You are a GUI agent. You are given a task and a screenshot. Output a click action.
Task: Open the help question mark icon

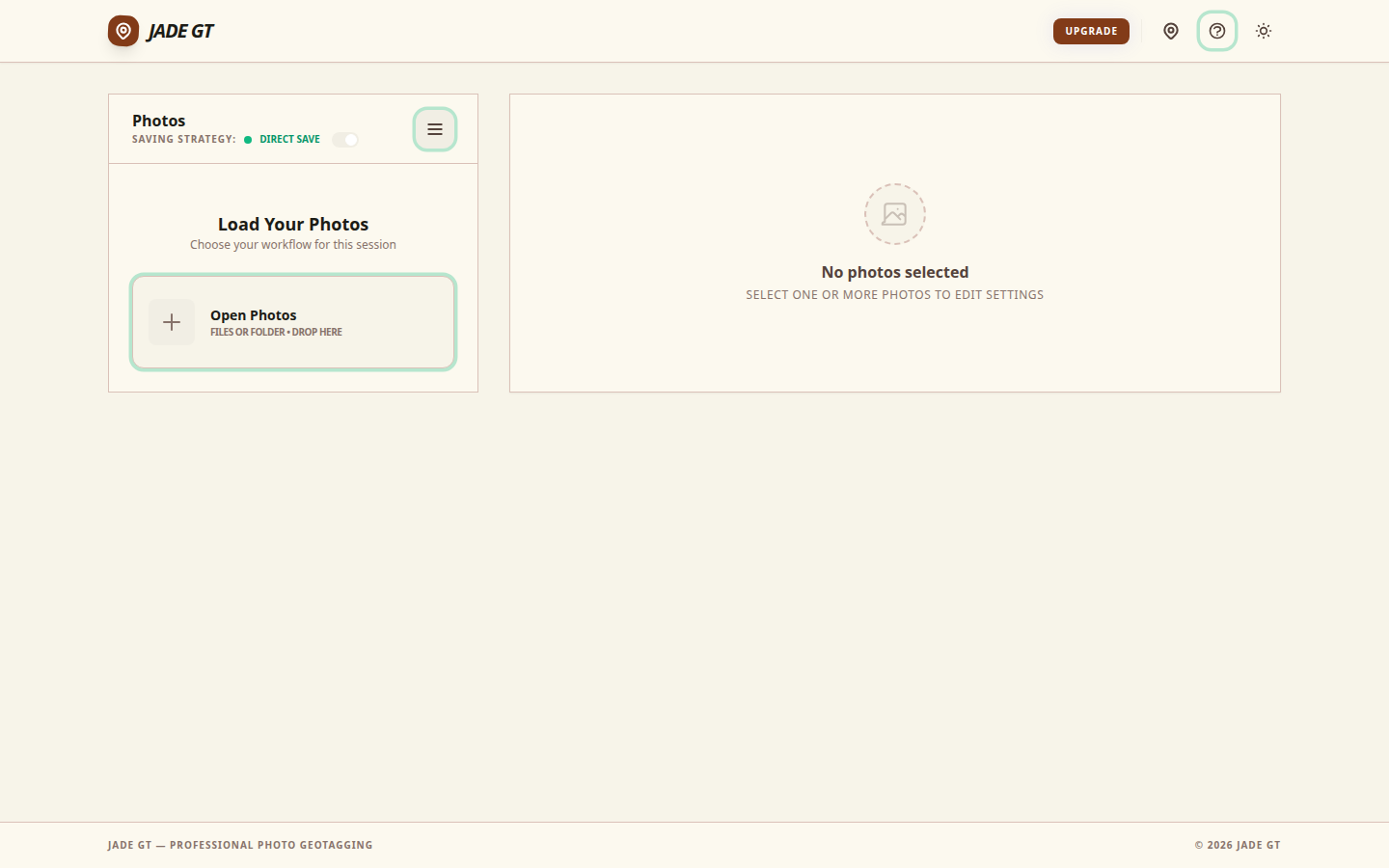coord(1217,31)
